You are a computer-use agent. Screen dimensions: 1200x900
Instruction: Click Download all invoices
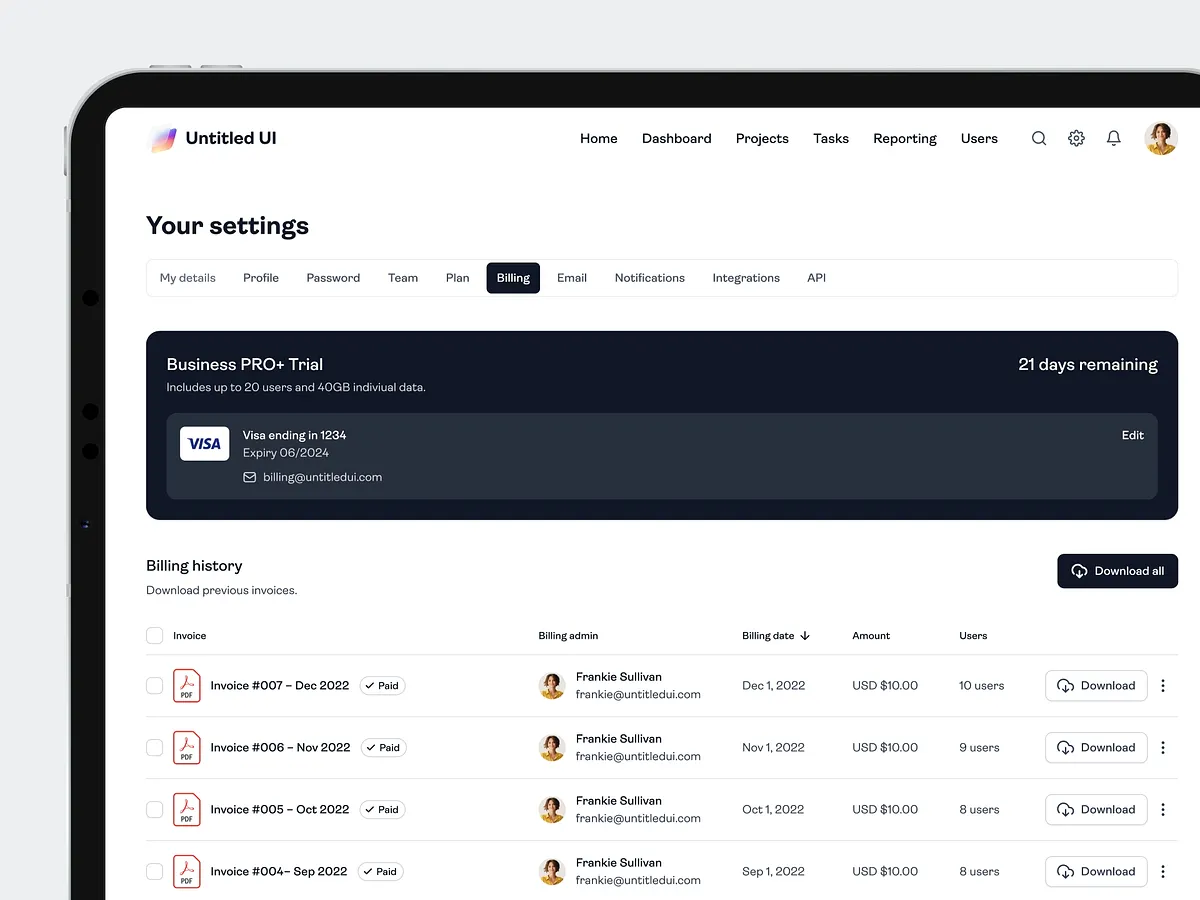click(1117, 570)
